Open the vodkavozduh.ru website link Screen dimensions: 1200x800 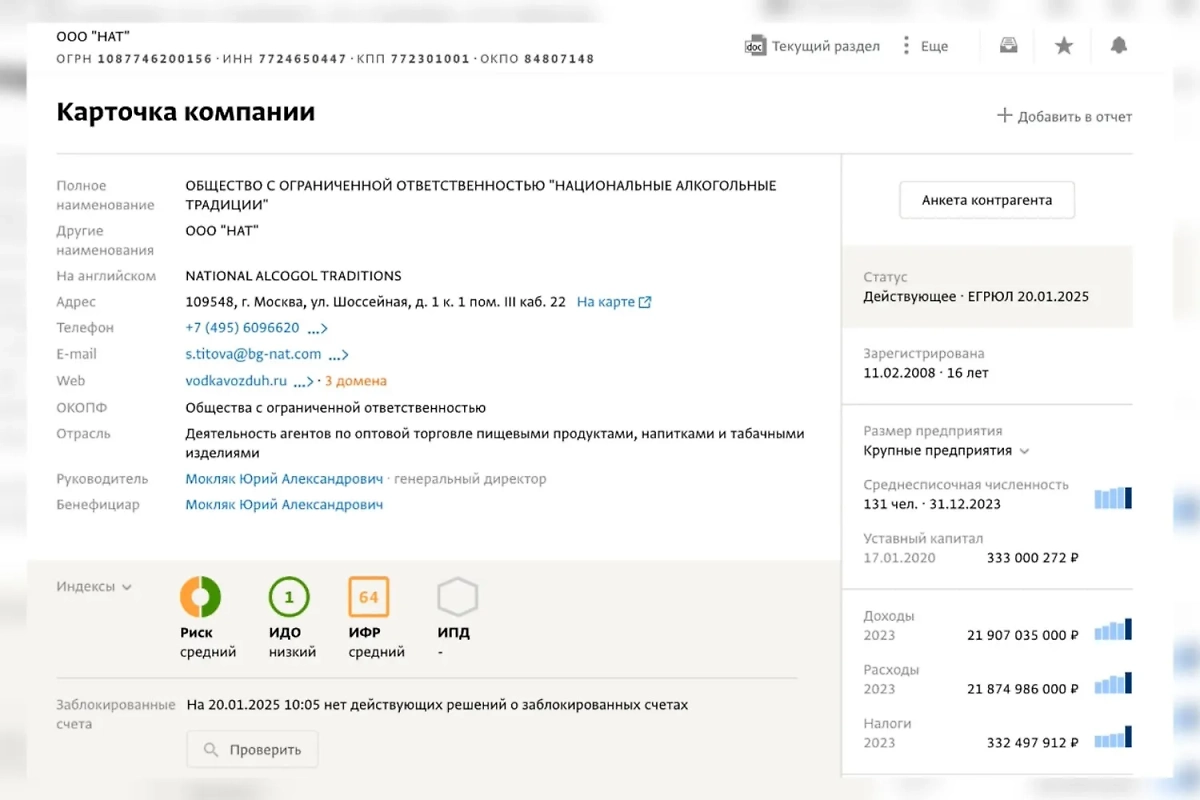point(236,380)
